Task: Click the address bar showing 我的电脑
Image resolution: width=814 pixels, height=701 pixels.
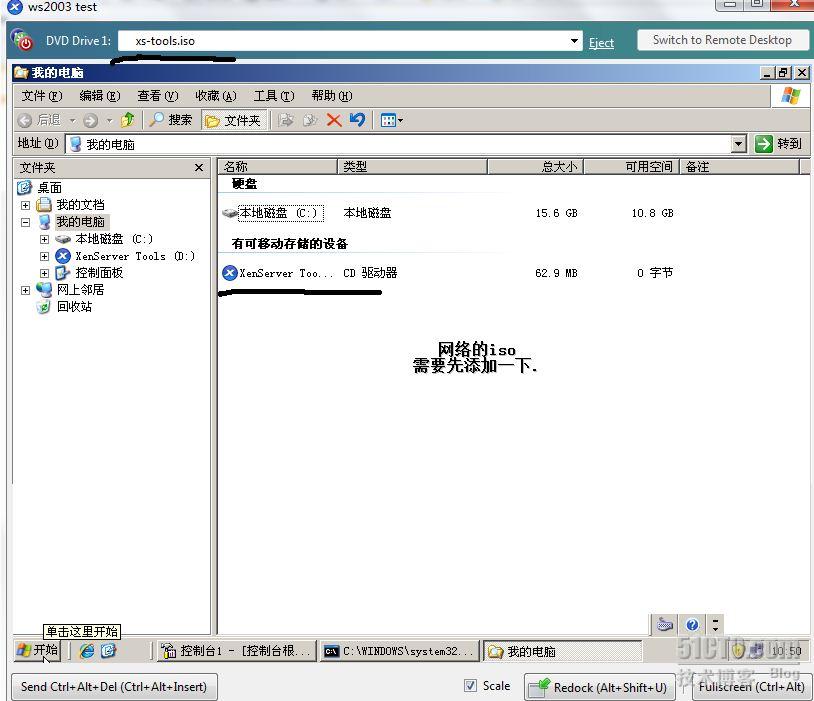Action: [x=397, y=144]
